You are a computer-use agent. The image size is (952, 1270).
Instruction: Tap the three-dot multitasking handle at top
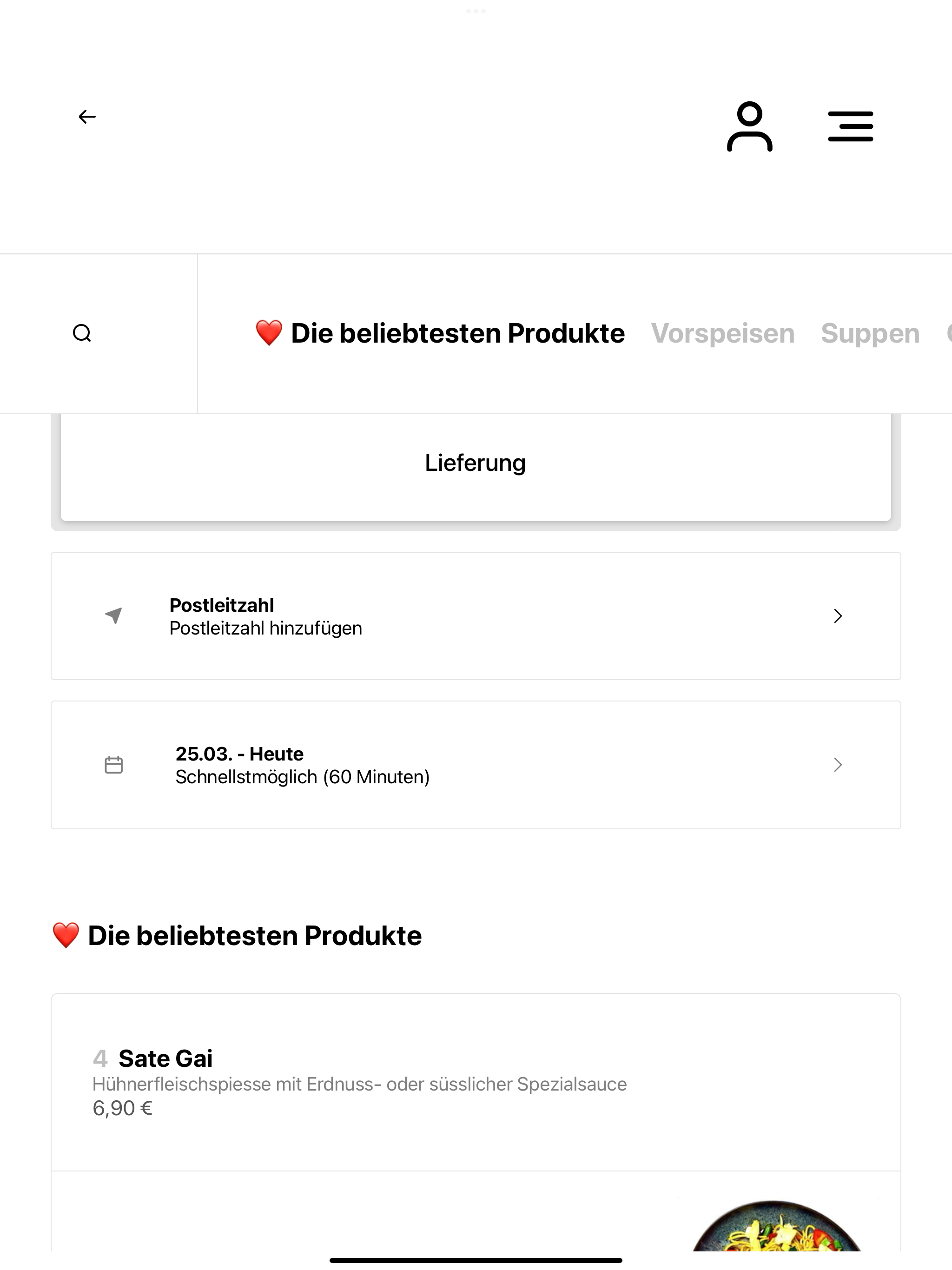coord(476,11)
